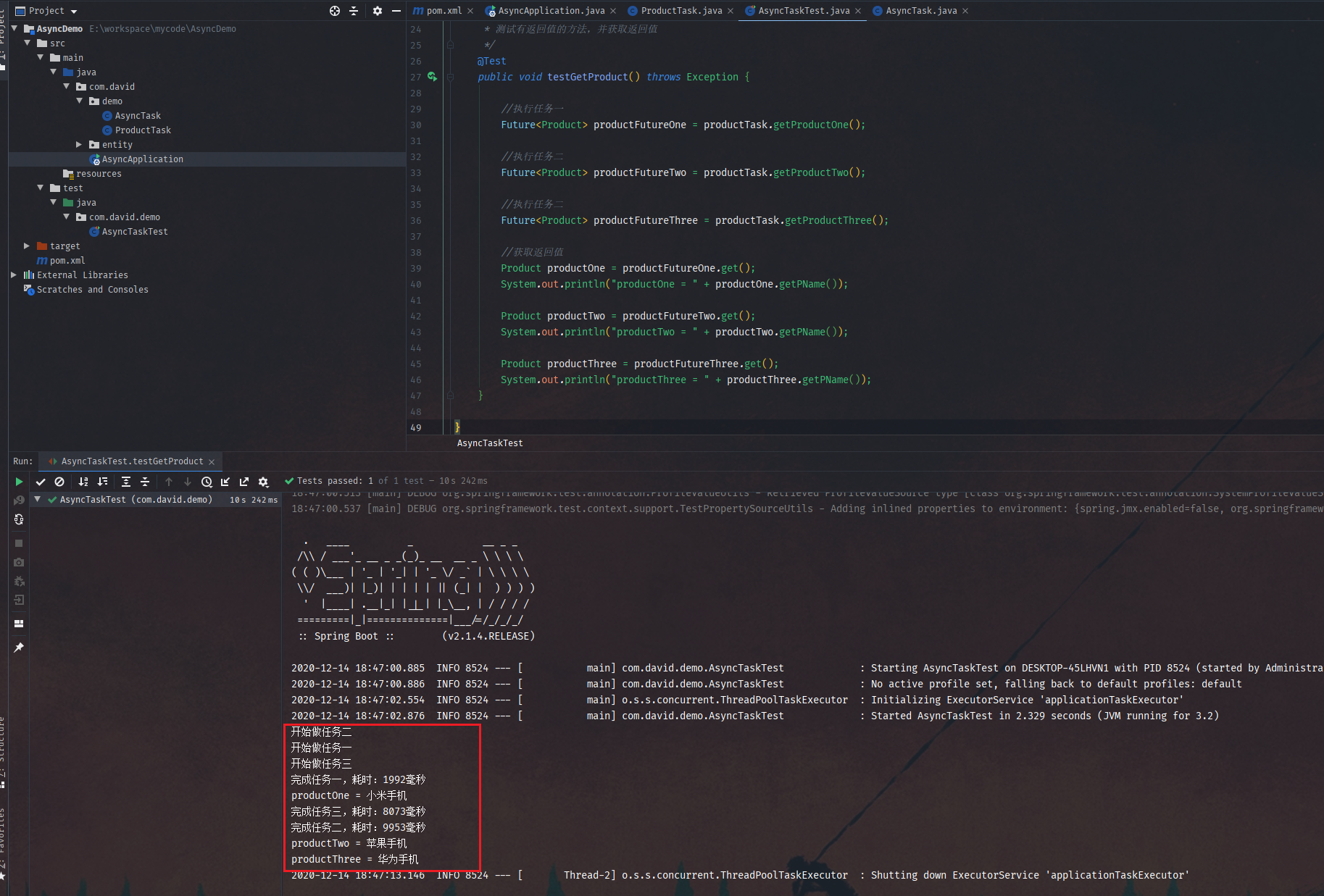The height and width of the screenshot is (896, 1324).
Task: Collapse the demo package
Action: pos(80,101)
